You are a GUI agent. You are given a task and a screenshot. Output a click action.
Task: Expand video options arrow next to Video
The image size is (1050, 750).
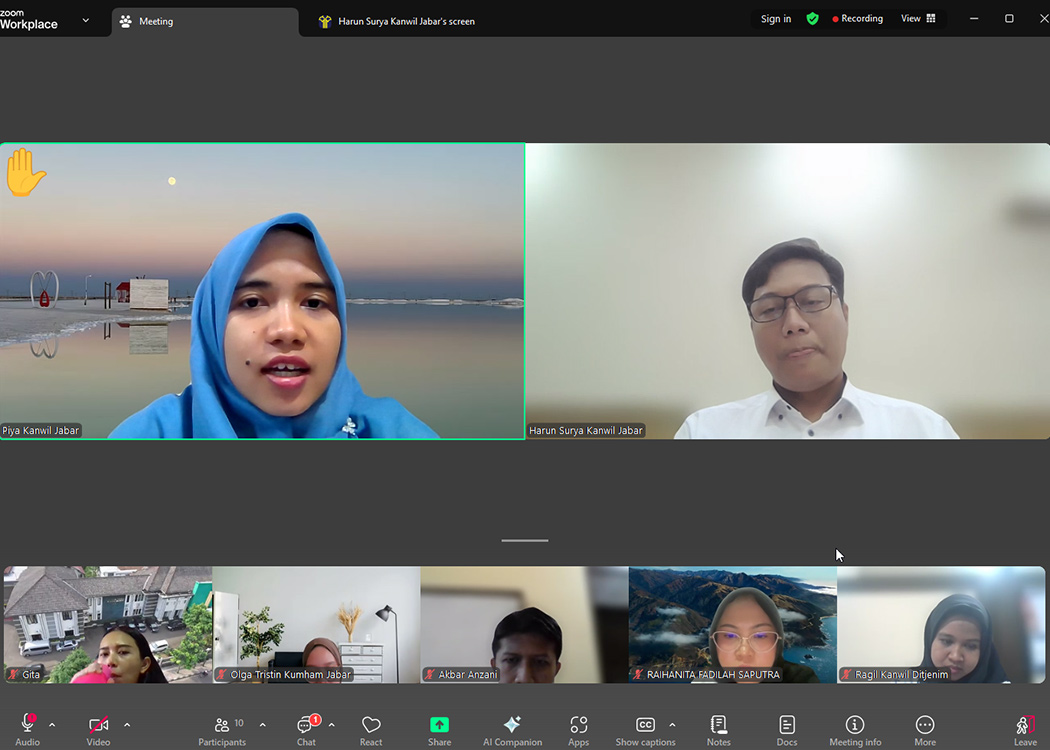coord(127,725)
